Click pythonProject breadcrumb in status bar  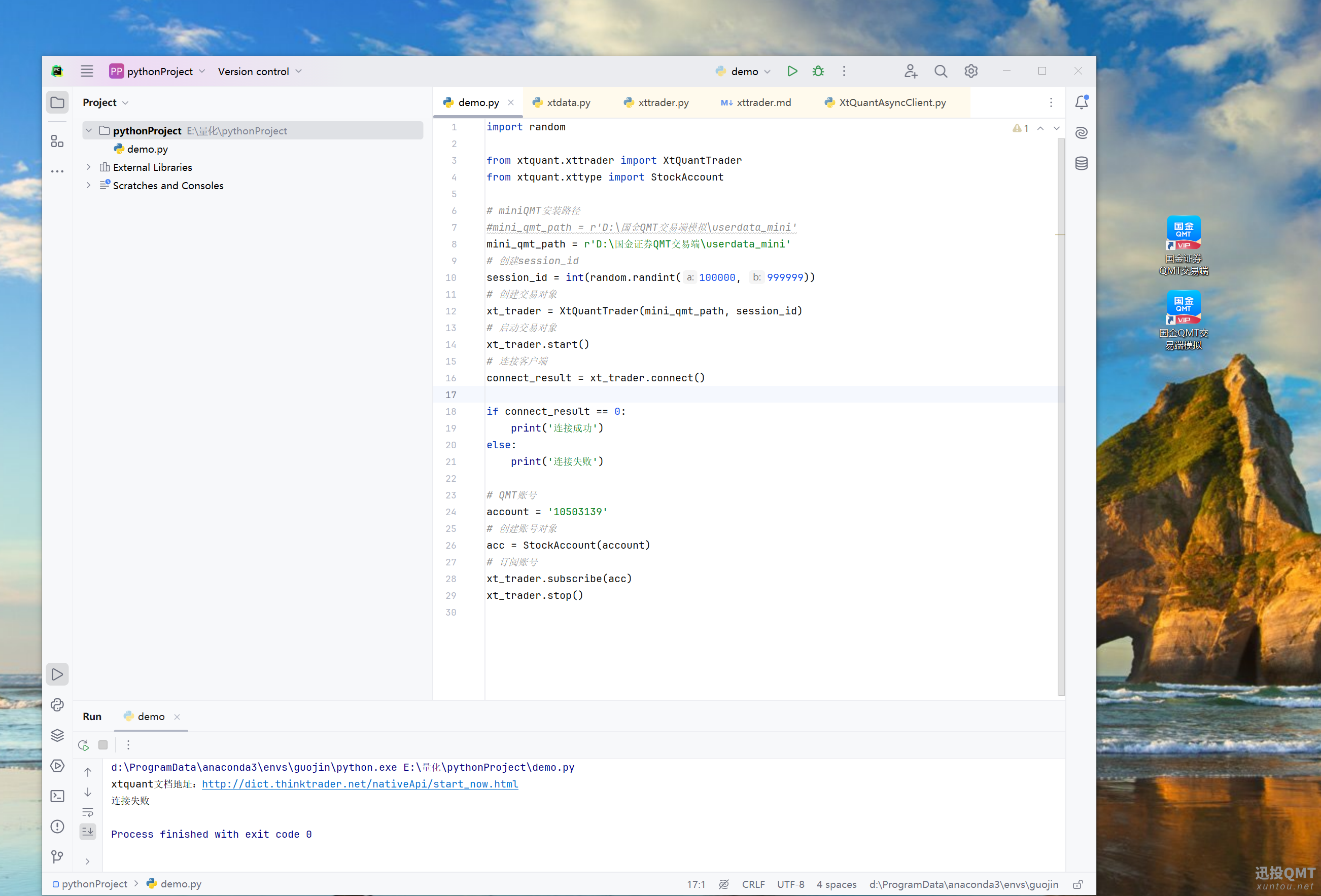[90, 884]
